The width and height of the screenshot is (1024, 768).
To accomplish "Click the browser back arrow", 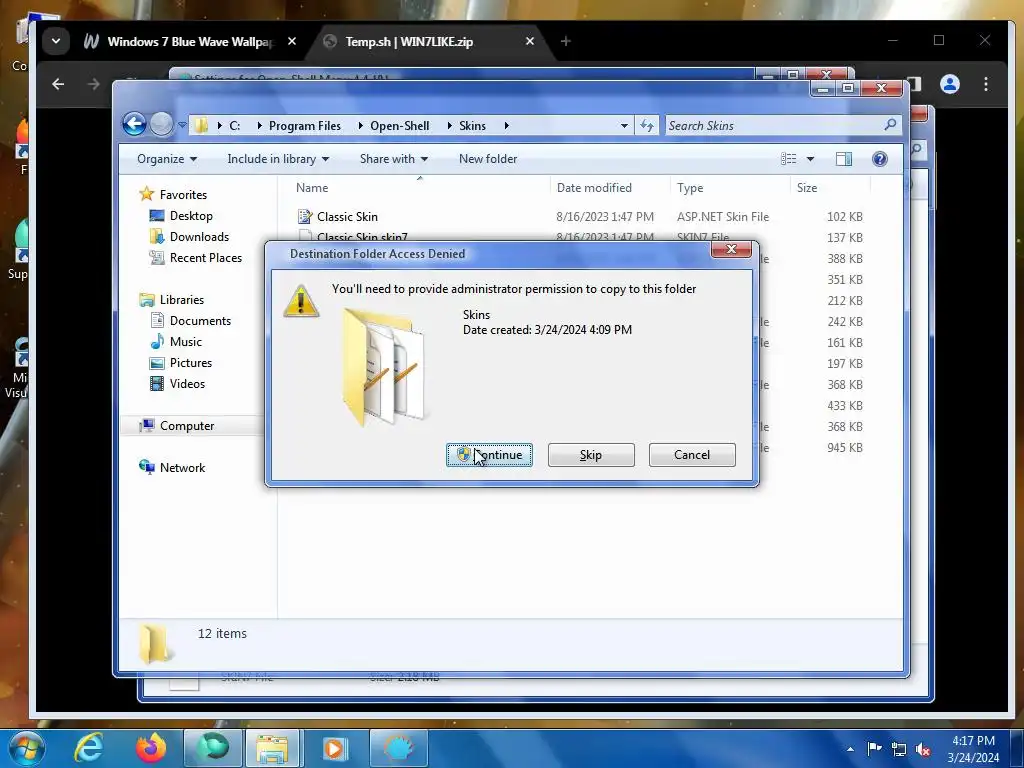I will [58, 84].
